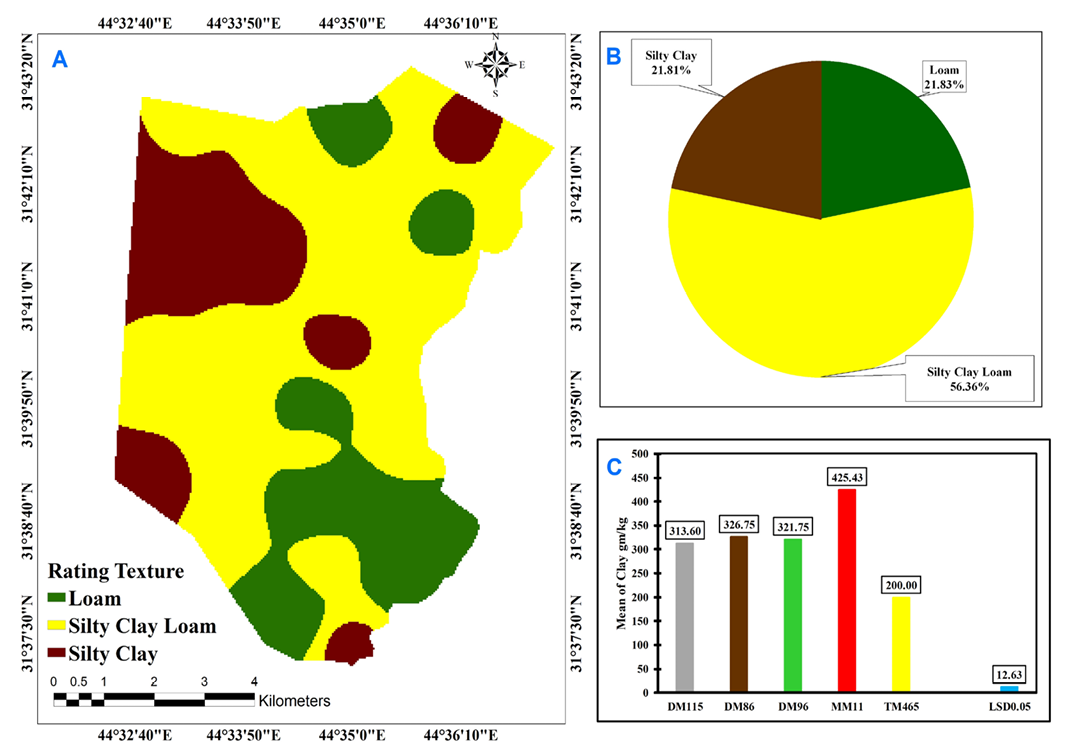Click the 'TM465' x-axis label

pyautogui.click(x=901, y=706)
